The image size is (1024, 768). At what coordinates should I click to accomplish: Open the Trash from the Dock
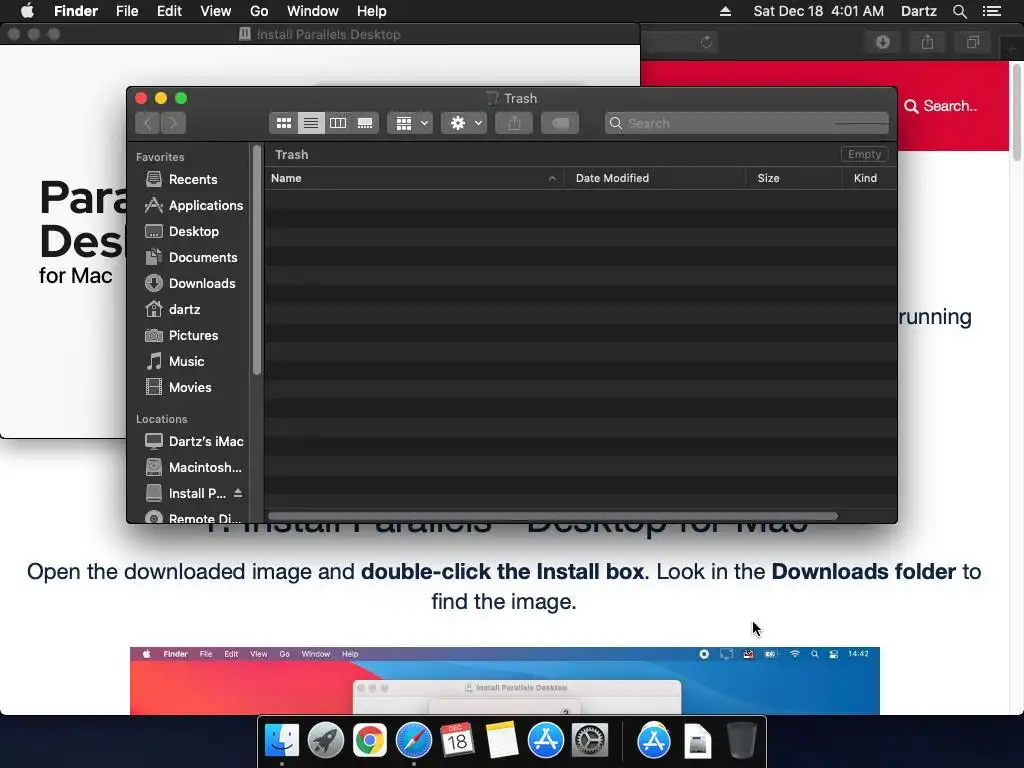click(x=742, y=741)
